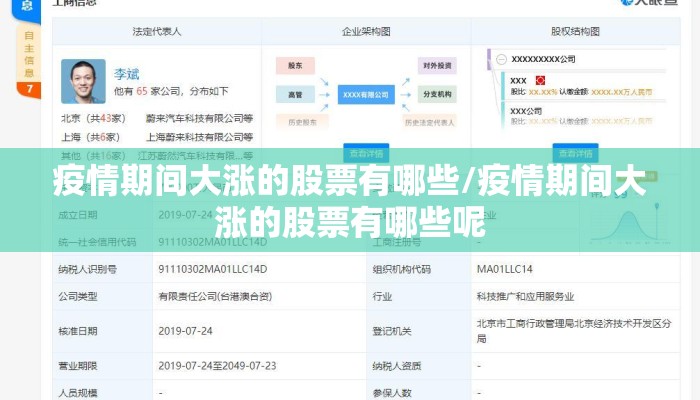The height and width of the screenshot is (400, 700).
Task: Click the 历史法定代表人 box
Action: [x=429, y=122]
